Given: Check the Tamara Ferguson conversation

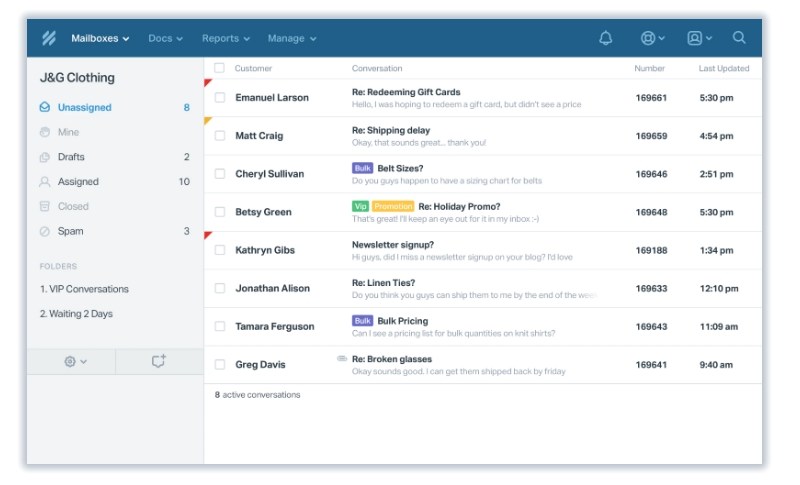Looking at the screenshot, I should pyautogui.click(x=220, y=326).
